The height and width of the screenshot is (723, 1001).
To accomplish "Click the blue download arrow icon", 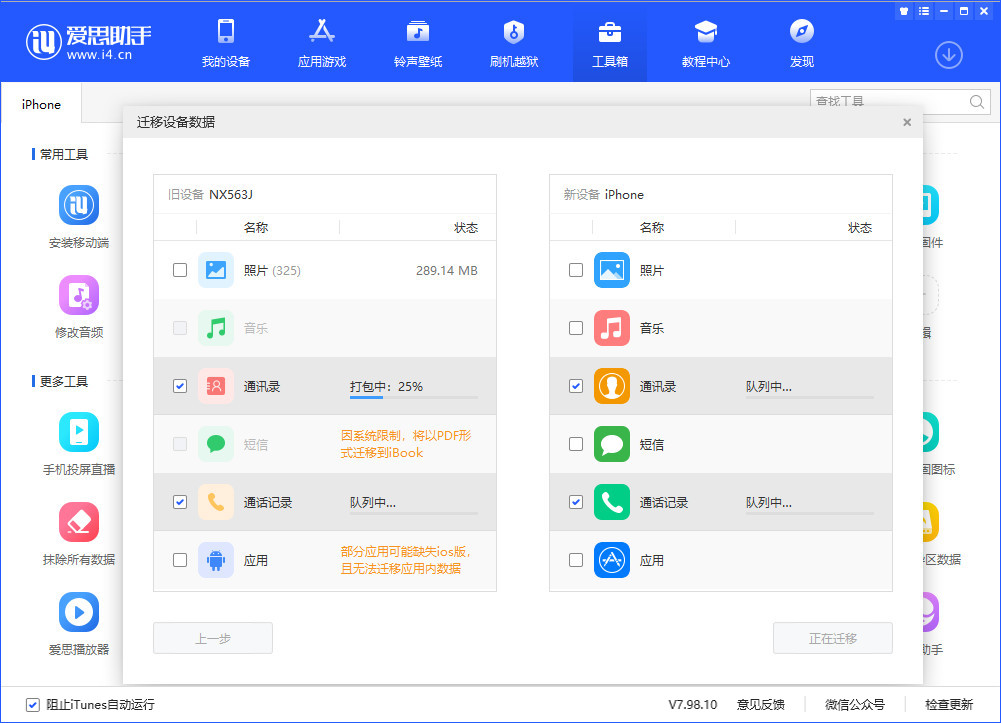I will pos(948,55).
